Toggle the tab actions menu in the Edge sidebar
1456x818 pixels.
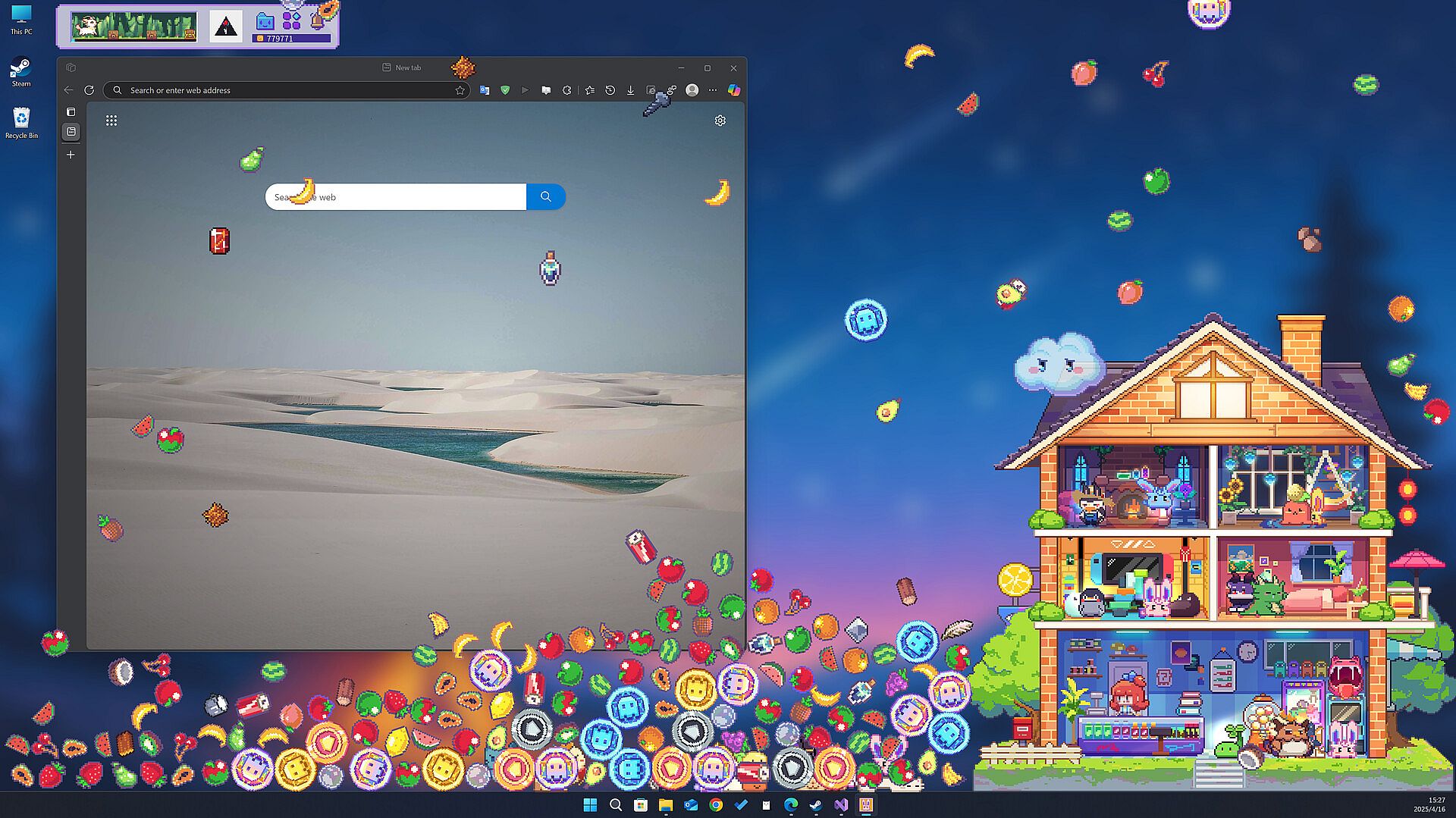[x=71, y=111]
